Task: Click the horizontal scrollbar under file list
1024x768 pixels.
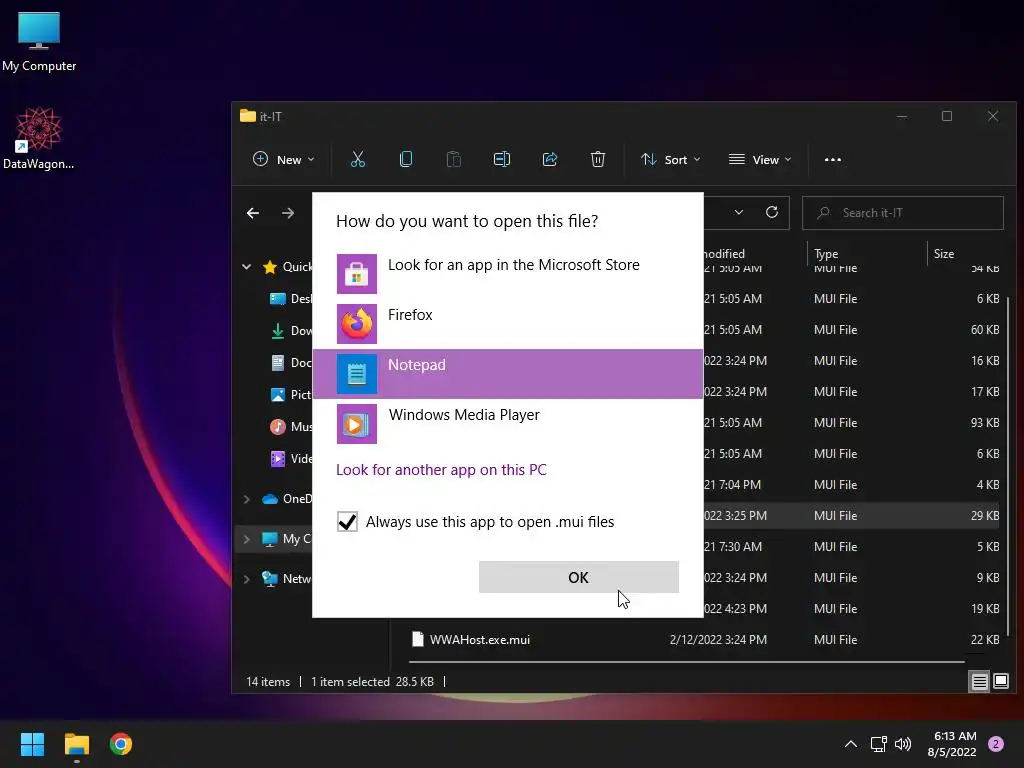Action: point(686,662)
